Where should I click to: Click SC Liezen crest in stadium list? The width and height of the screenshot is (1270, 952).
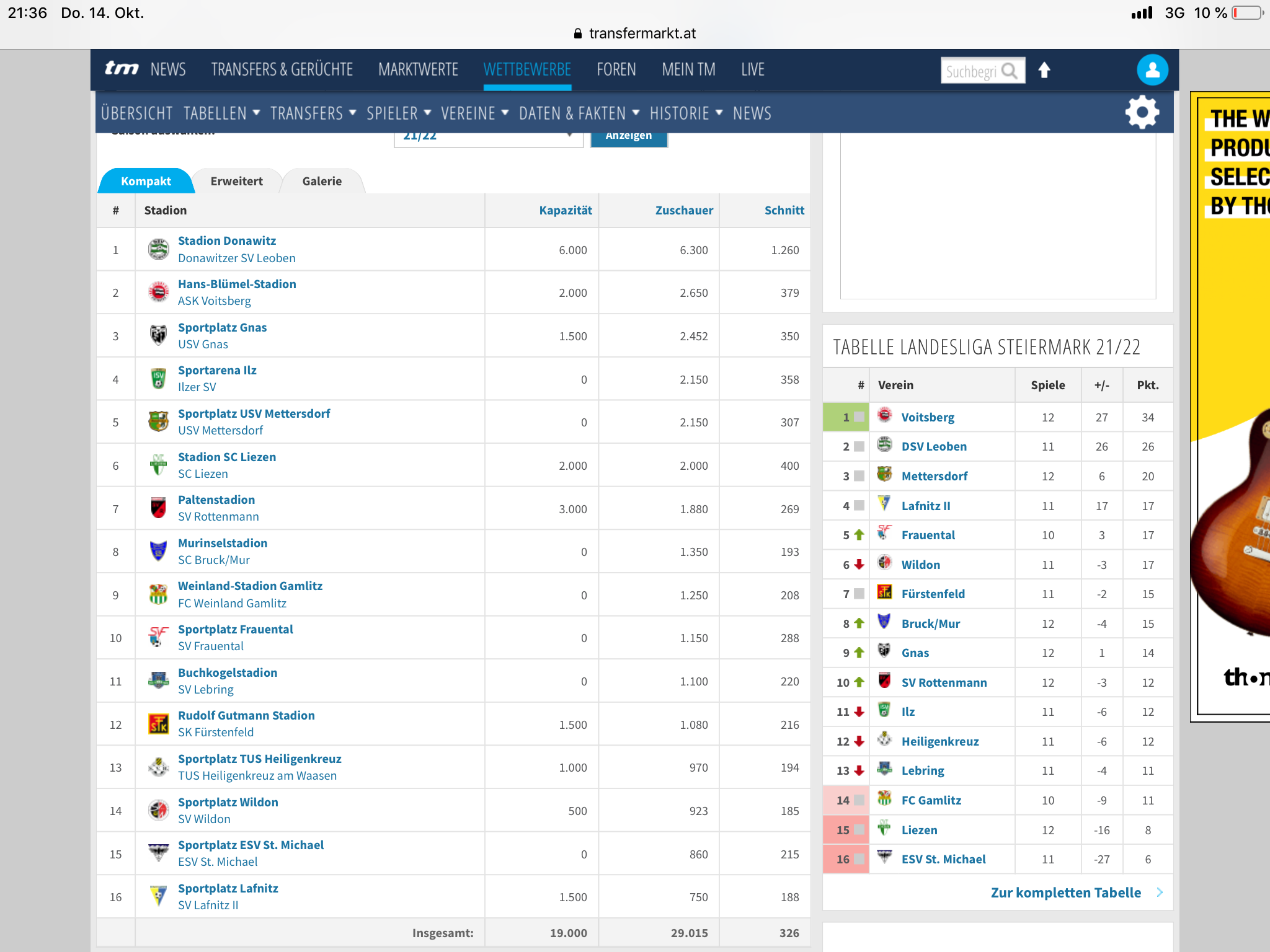[159, 465]
